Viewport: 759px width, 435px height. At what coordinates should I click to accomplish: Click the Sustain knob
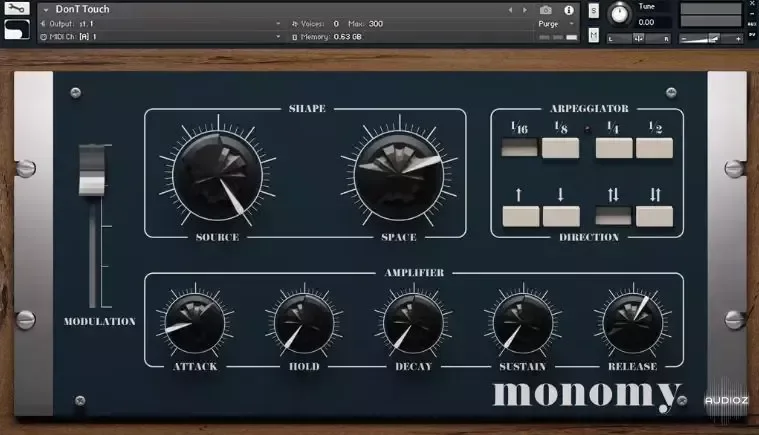(523, 324)
